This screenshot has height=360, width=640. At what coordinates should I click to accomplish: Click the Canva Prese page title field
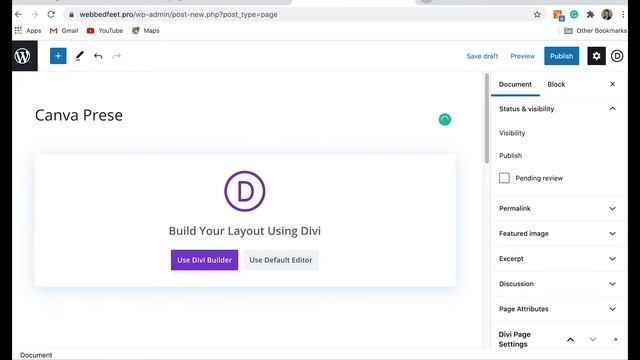(x=245, y=115)
